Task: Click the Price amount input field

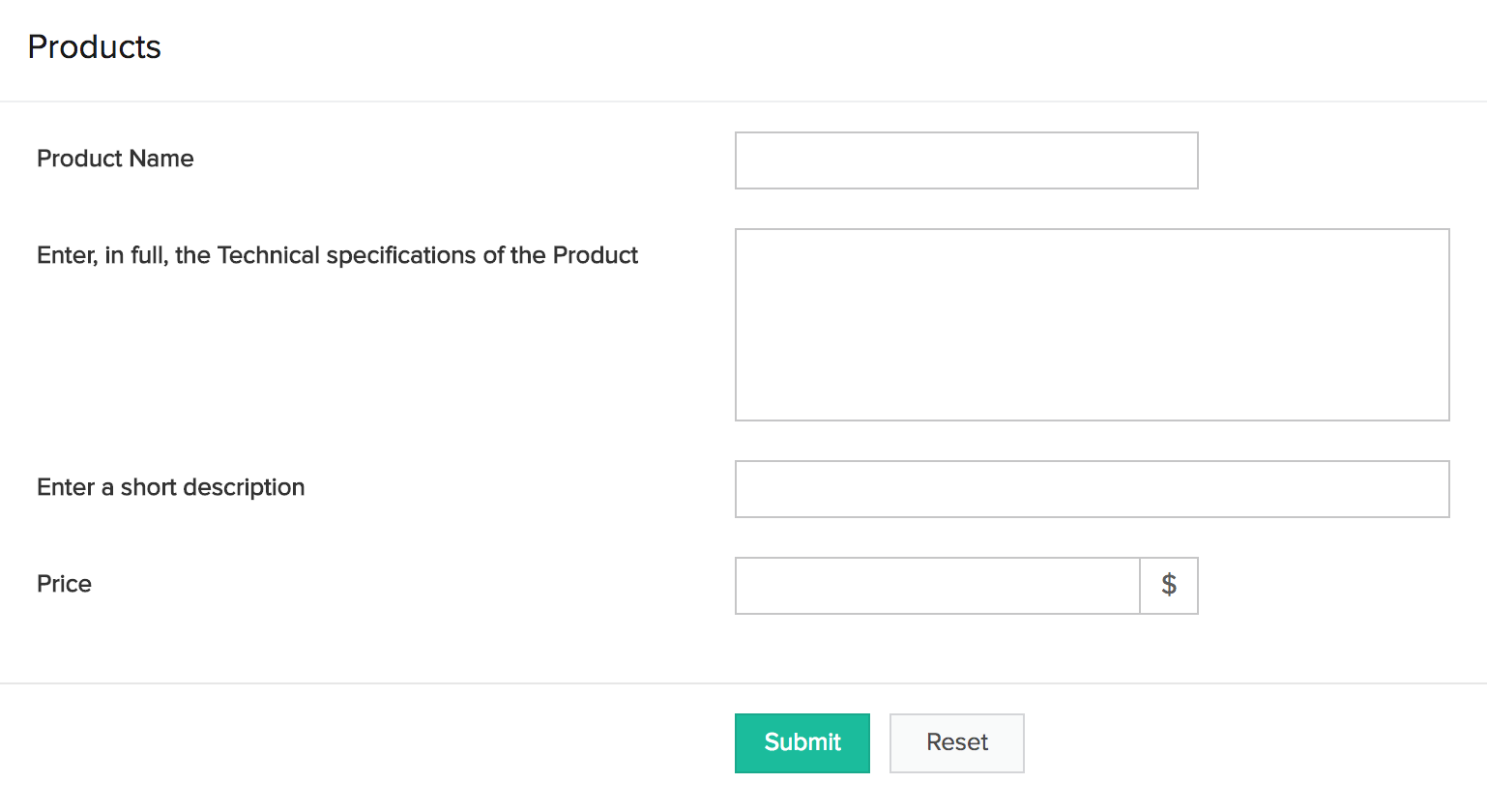Action: tap(937, 586)
